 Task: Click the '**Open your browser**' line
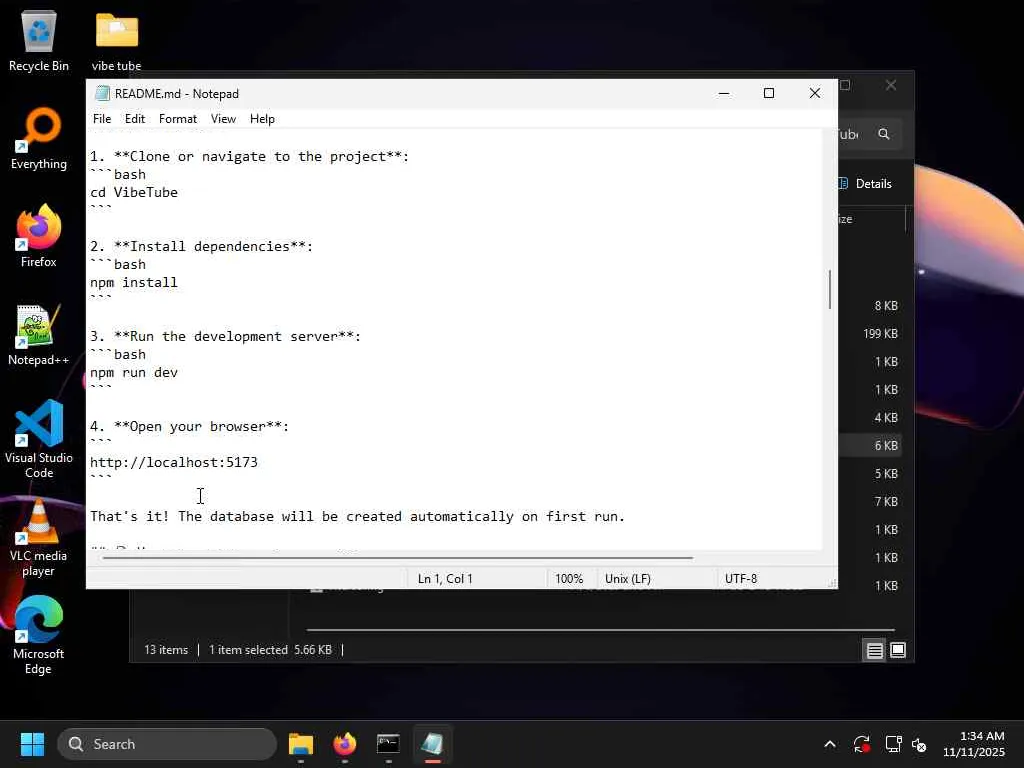pos(189,427)
